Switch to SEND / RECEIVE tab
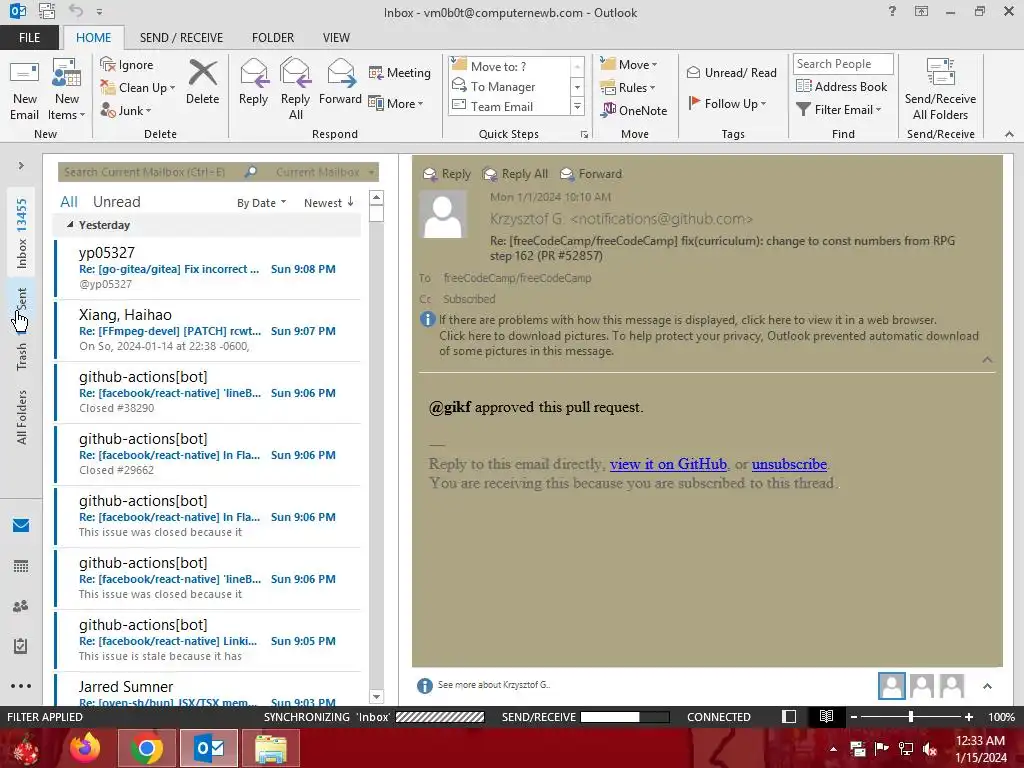The image size is (1024, 768). click(181, 37)
